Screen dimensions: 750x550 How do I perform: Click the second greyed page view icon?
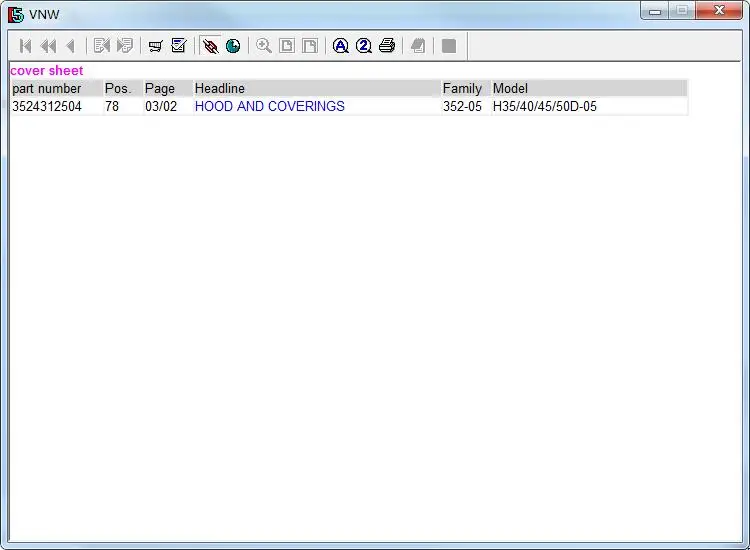(310, 46)
